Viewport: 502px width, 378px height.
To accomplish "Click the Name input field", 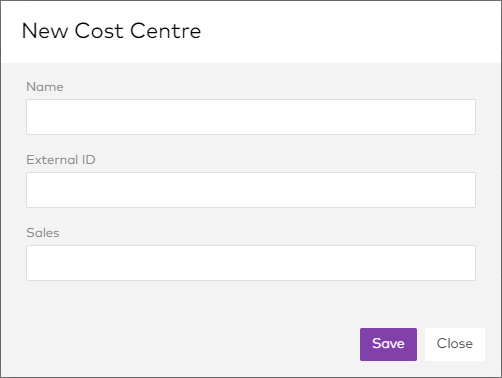I will pyautogui.click(x=251, y=117).
